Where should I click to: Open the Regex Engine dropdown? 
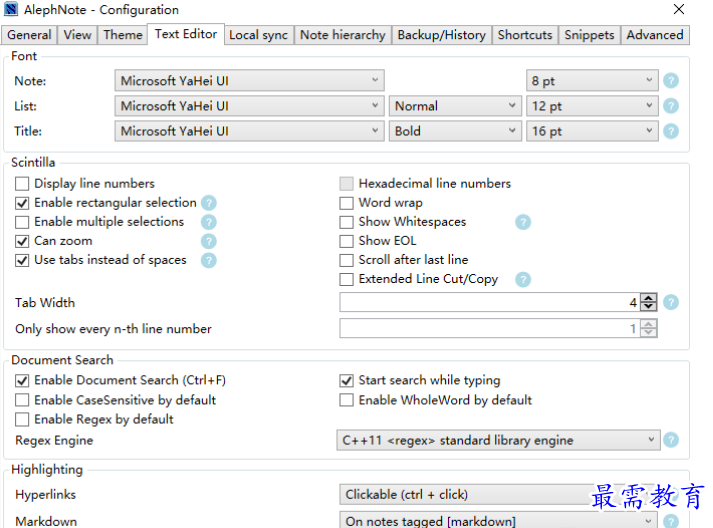498,440
